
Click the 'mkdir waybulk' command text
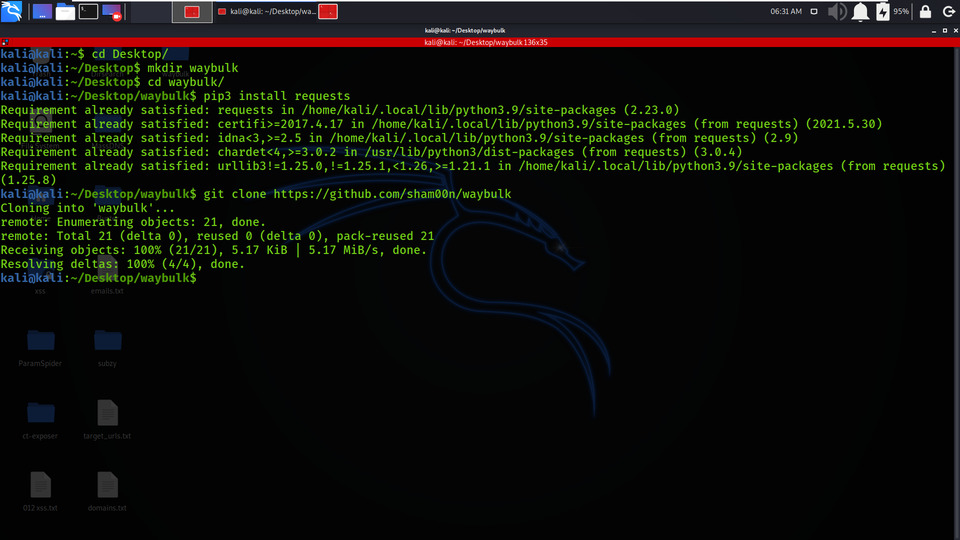click(192, 68)
